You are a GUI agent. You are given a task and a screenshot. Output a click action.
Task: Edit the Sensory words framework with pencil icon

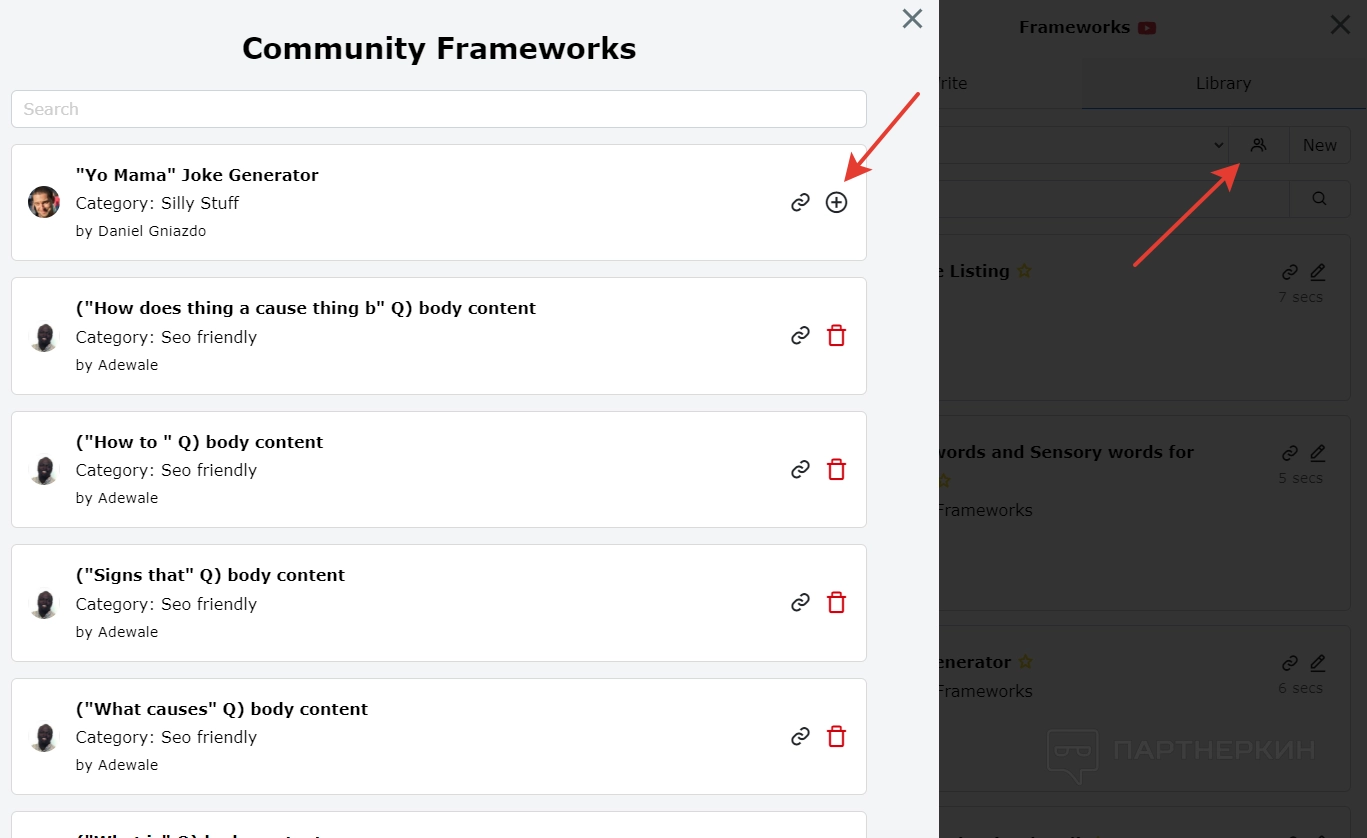1317,453
